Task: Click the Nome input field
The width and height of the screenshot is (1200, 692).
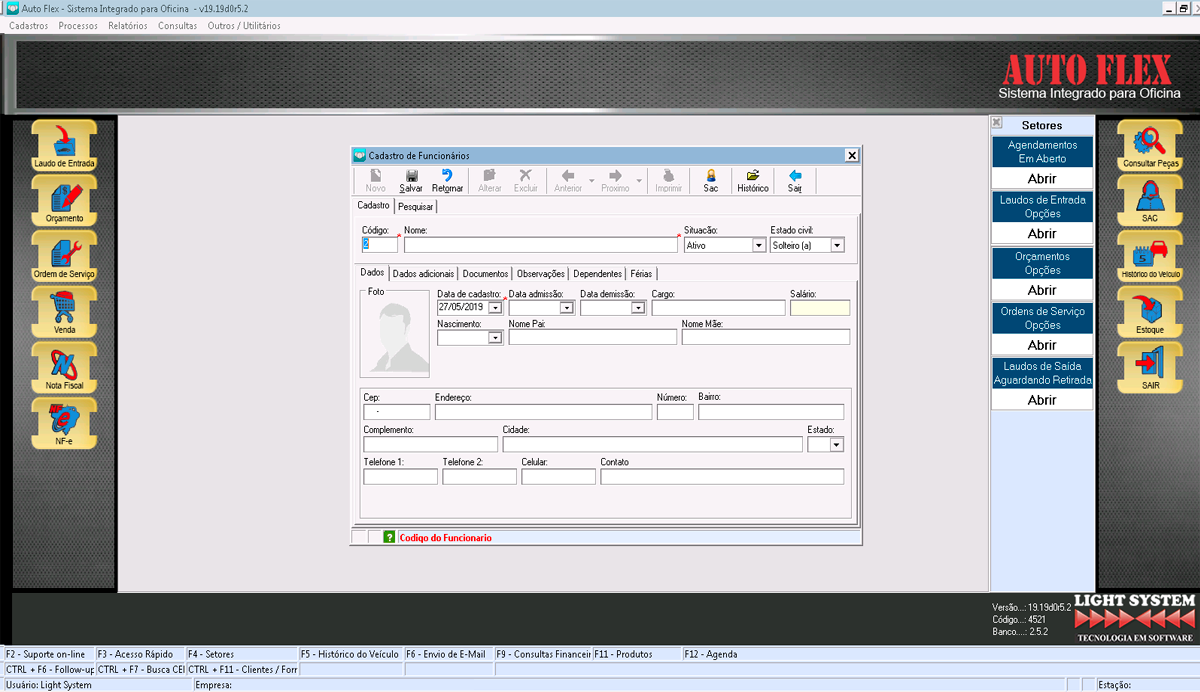Action: [x=541, y=245]
